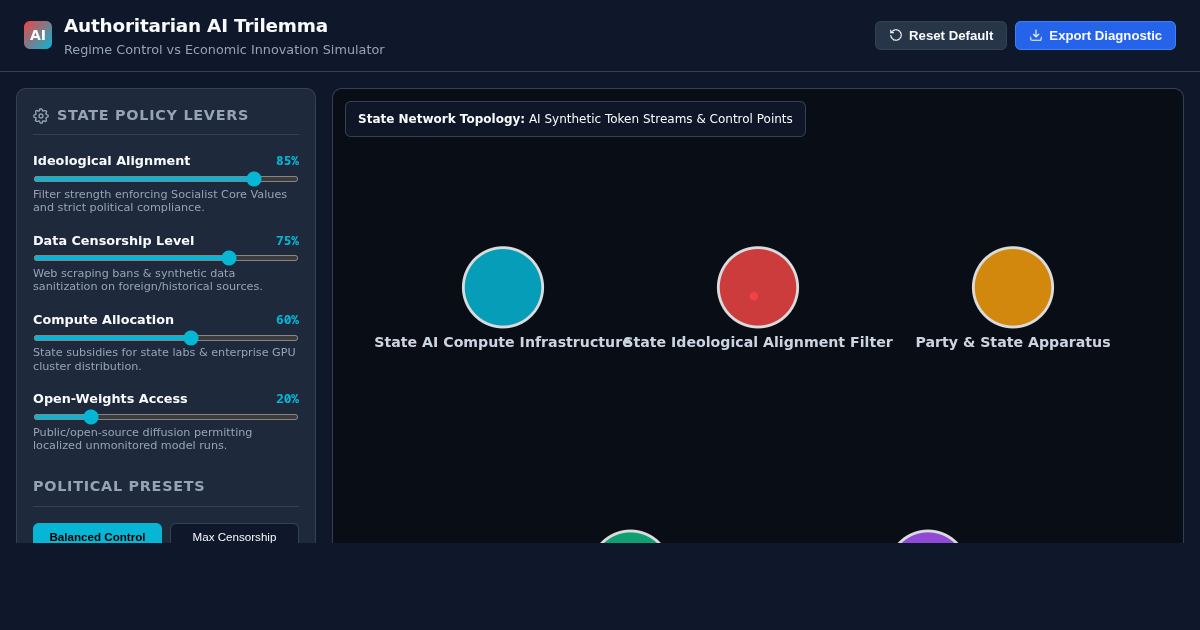Click the reset arrow icon in Reset Default

point(896,35)
